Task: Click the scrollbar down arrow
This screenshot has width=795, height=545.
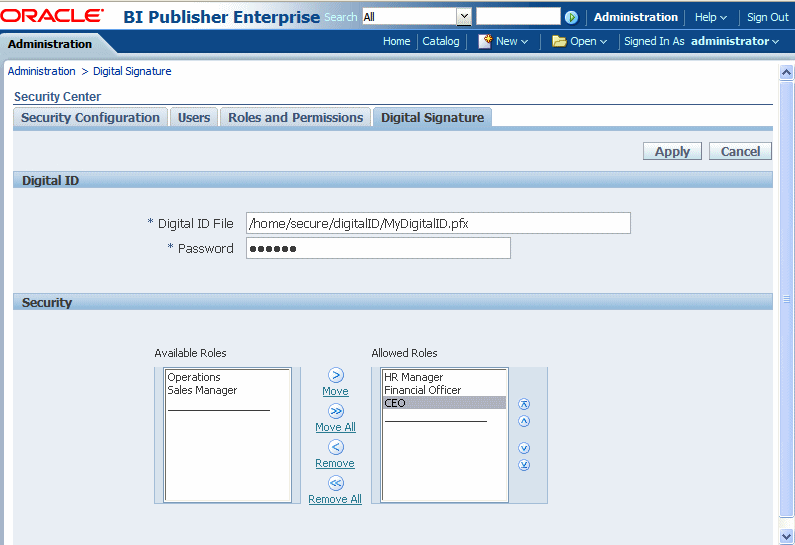Action: tap(786, 536)
